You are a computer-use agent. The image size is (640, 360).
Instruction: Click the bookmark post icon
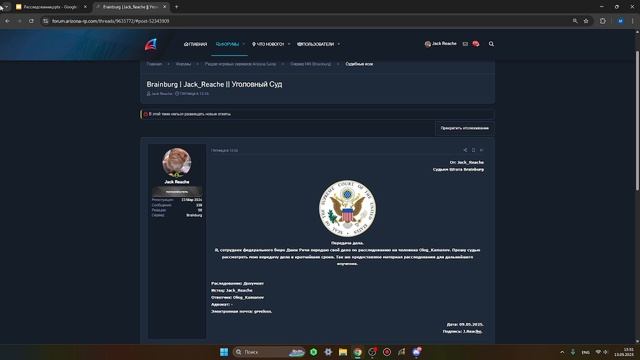click(x=473, y=150)
